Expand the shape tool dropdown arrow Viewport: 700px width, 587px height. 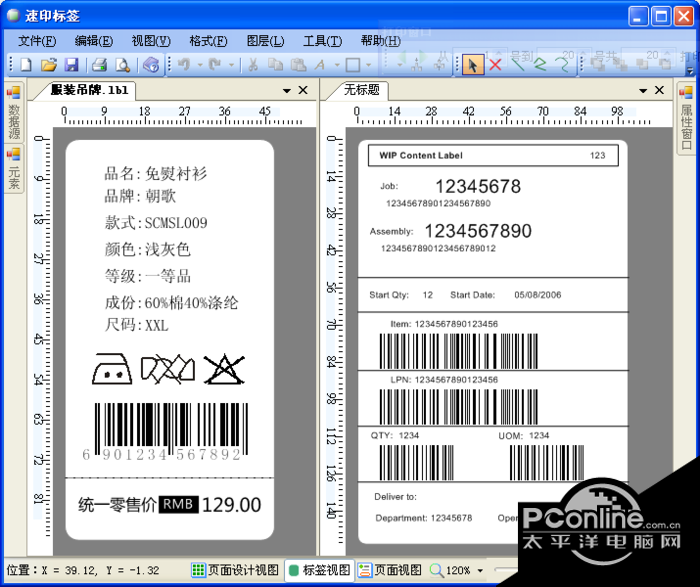[x=368, y=65]
